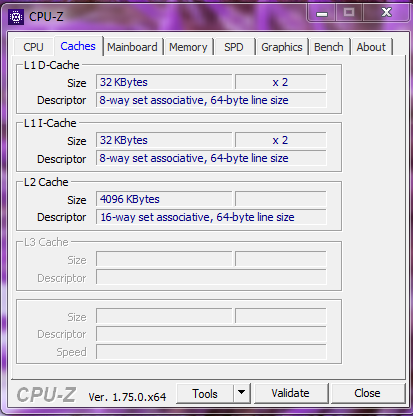Close the window using the X button
Screen dimensions: 413x416
[x=386, y=13]
